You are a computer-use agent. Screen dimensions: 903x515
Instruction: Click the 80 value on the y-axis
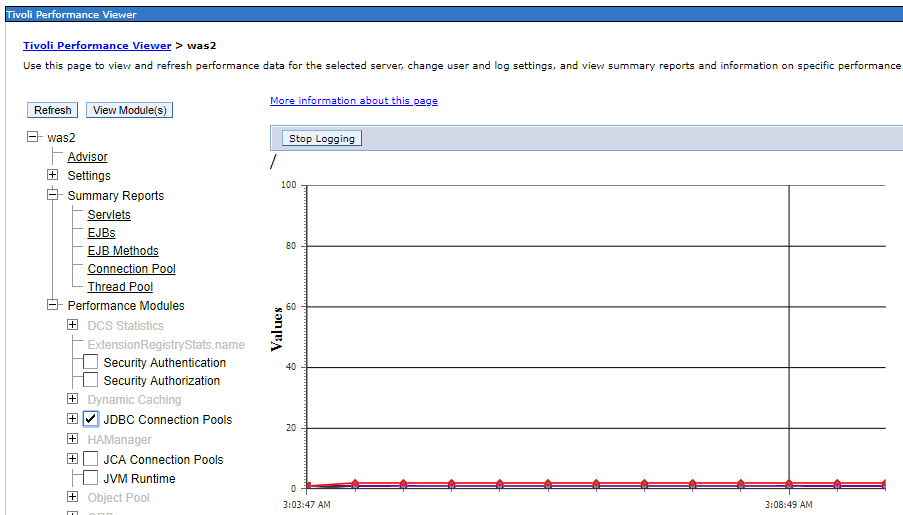(291, 246)
